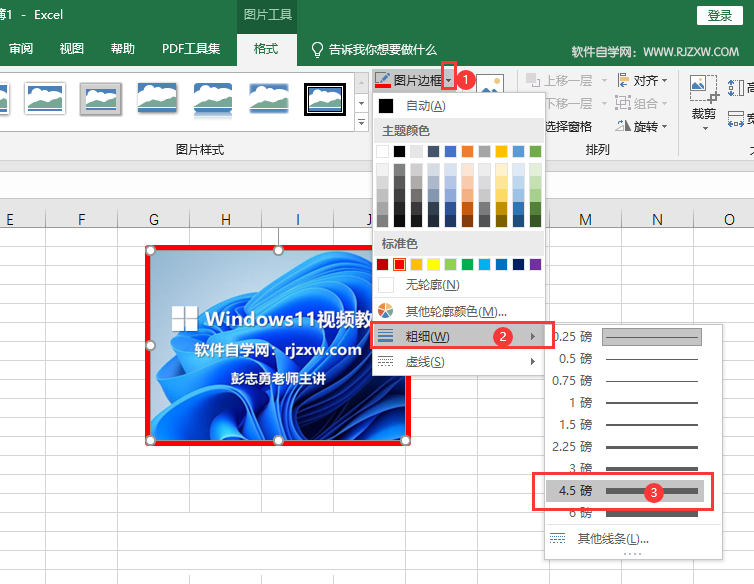Switch to the 帮助 ribbon tab

pyautogui.click(x=122, y=49)
